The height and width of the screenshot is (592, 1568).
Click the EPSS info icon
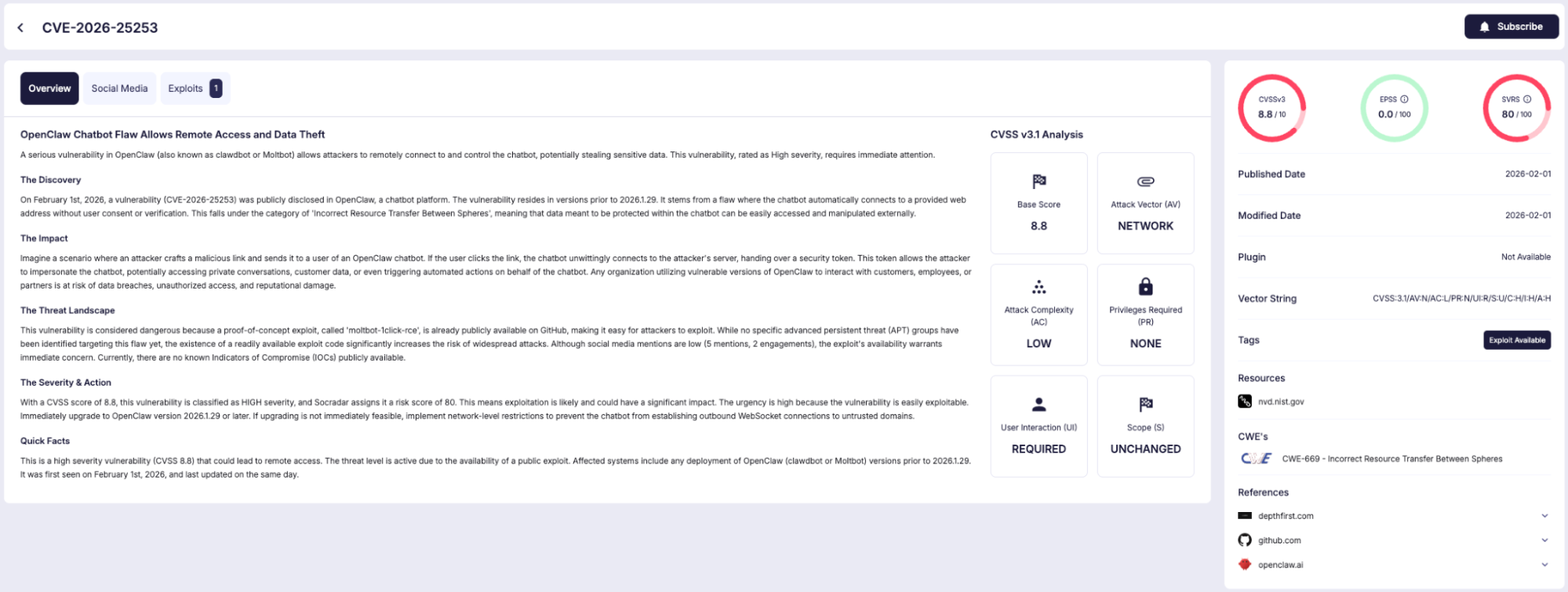[1404, 100]
